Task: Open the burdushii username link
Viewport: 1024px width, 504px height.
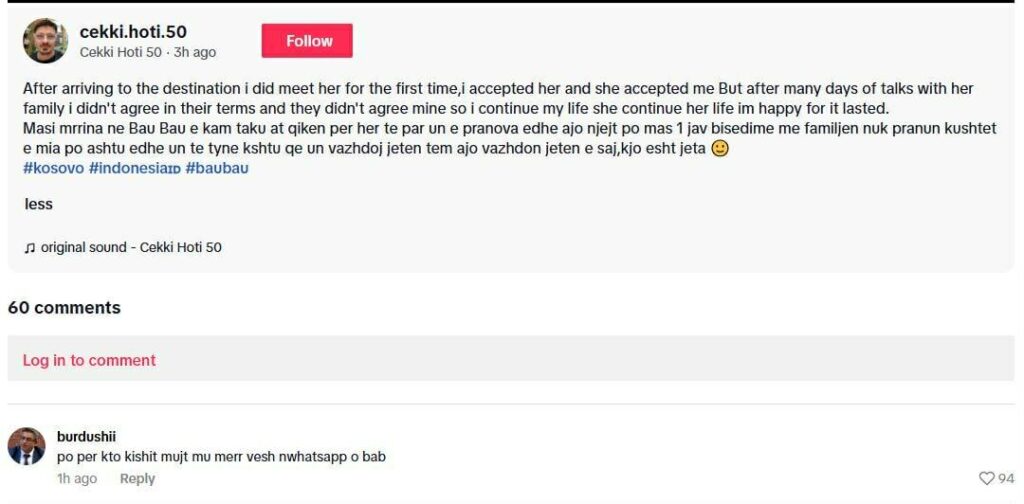Action: point(86,436)
